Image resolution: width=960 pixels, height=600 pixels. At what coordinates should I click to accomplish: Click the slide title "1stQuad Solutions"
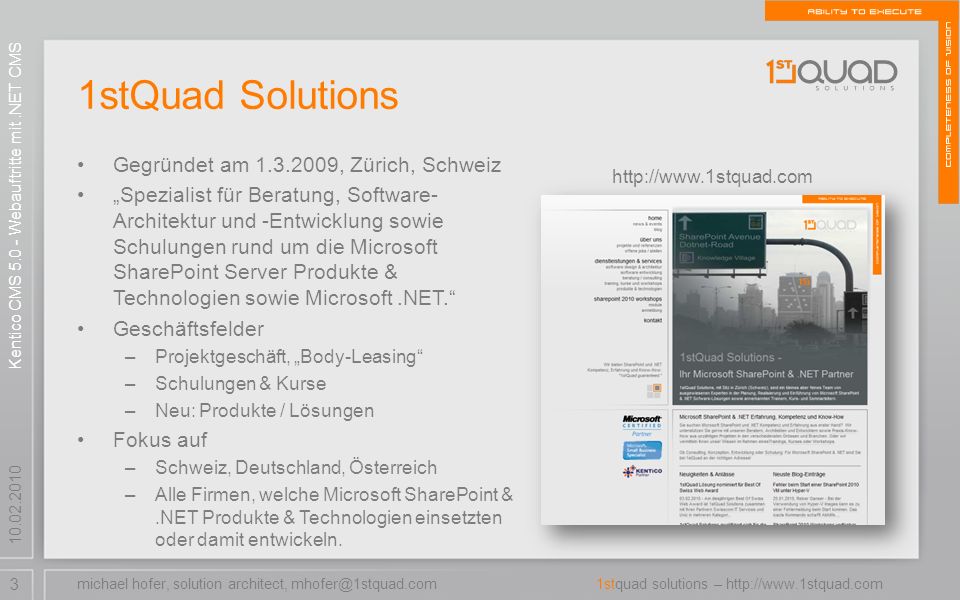tap(239, 96)
